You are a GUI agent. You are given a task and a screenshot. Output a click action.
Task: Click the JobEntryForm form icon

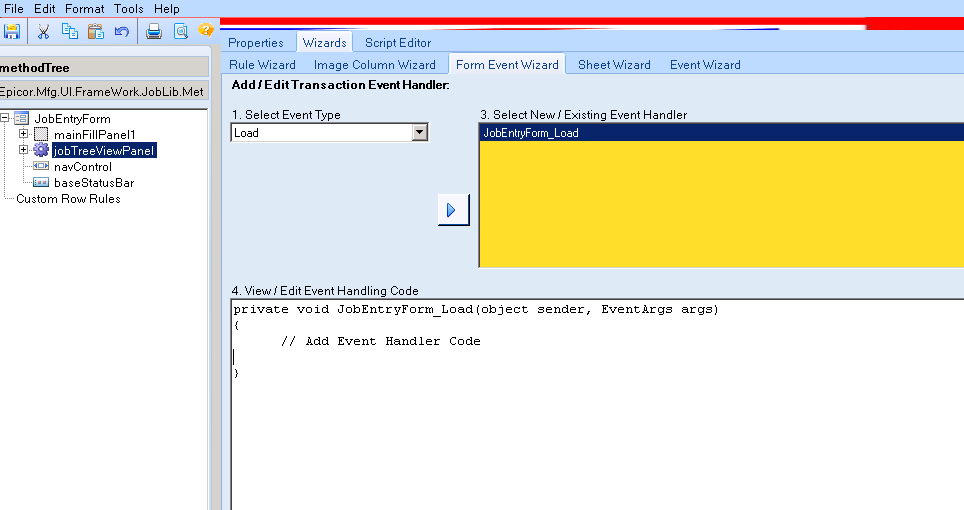tap(22, 118)
